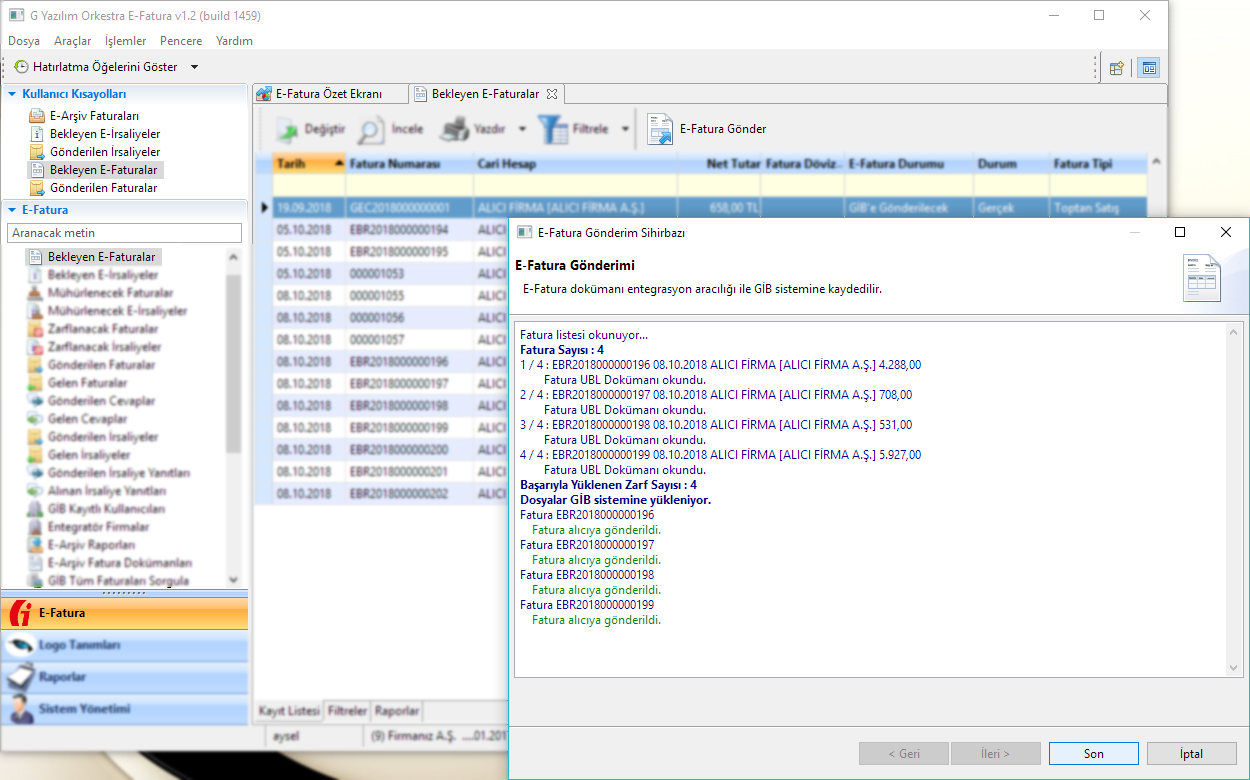Image resolution: width=1250 pixels, height=780 pixels.
Task: Click the Yazdır printer icon
Action: [x=456, y=130]
